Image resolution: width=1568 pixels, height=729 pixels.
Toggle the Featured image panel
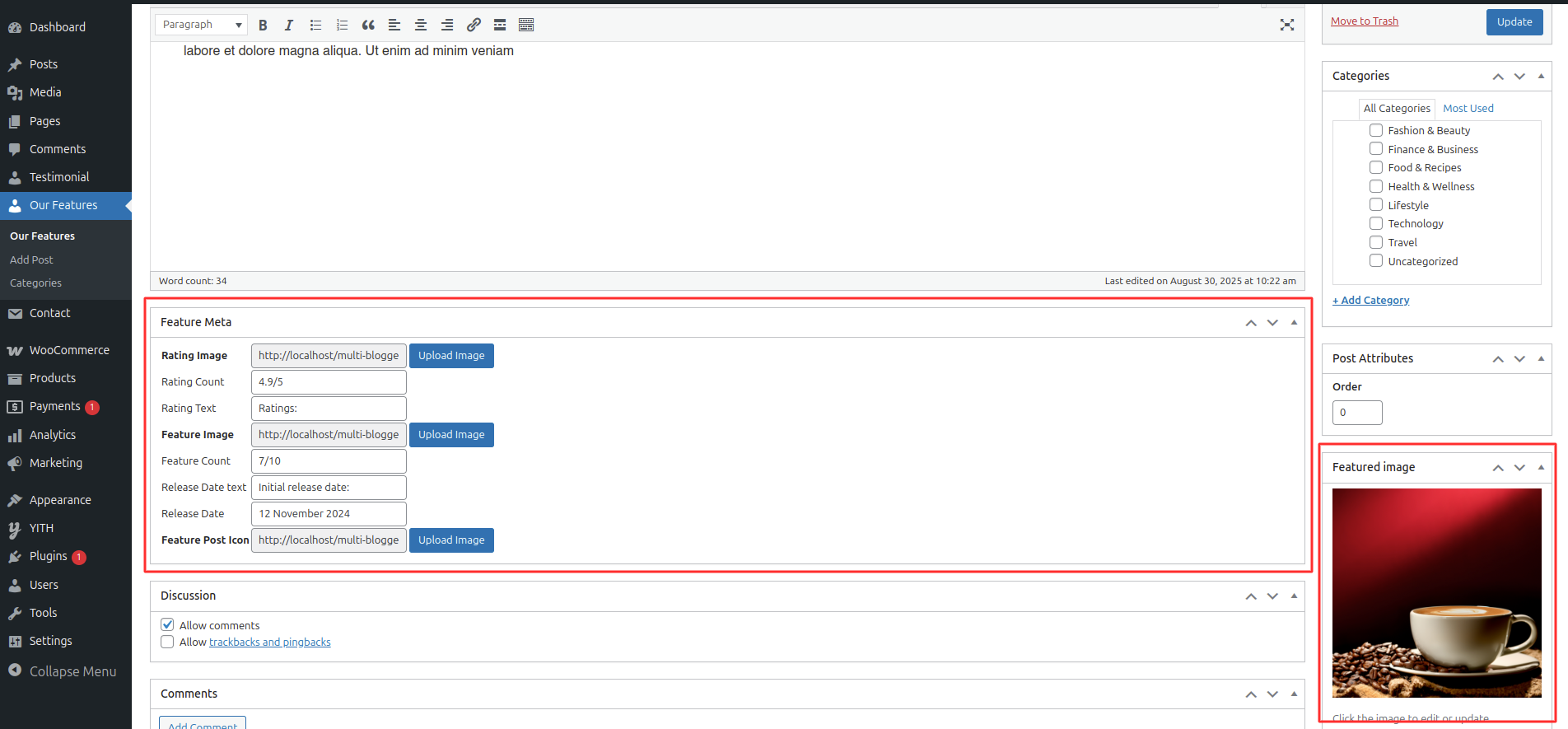pos(1541,467)
